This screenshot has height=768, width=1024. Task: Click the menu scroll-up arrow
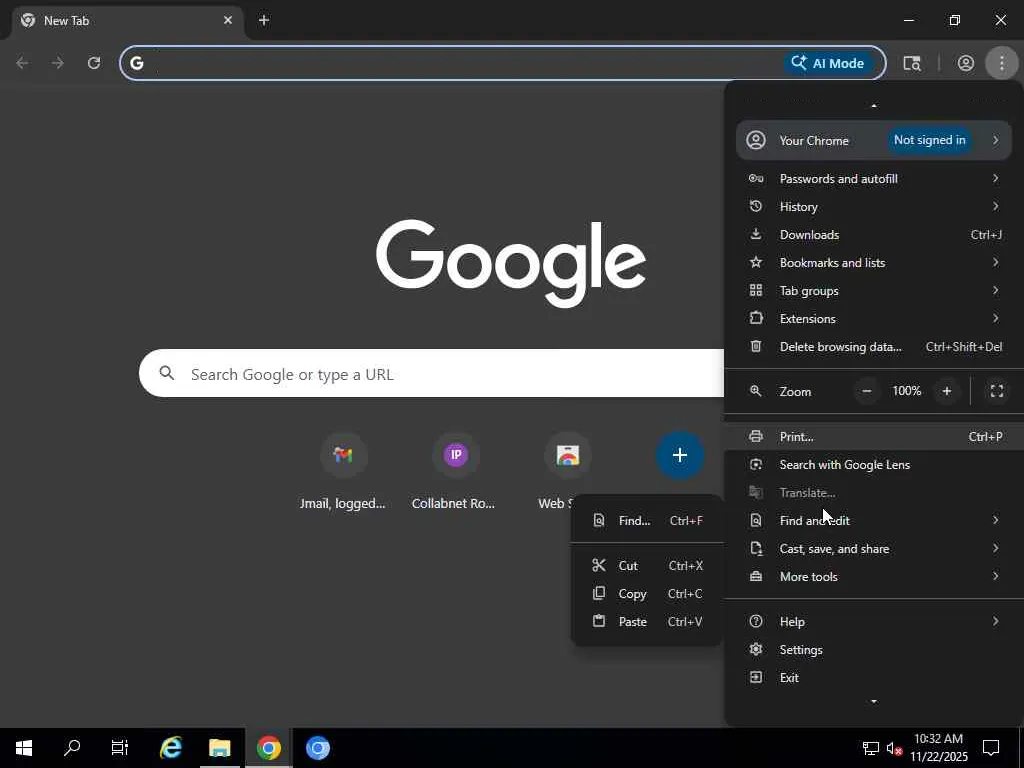(x=874, y=105)
